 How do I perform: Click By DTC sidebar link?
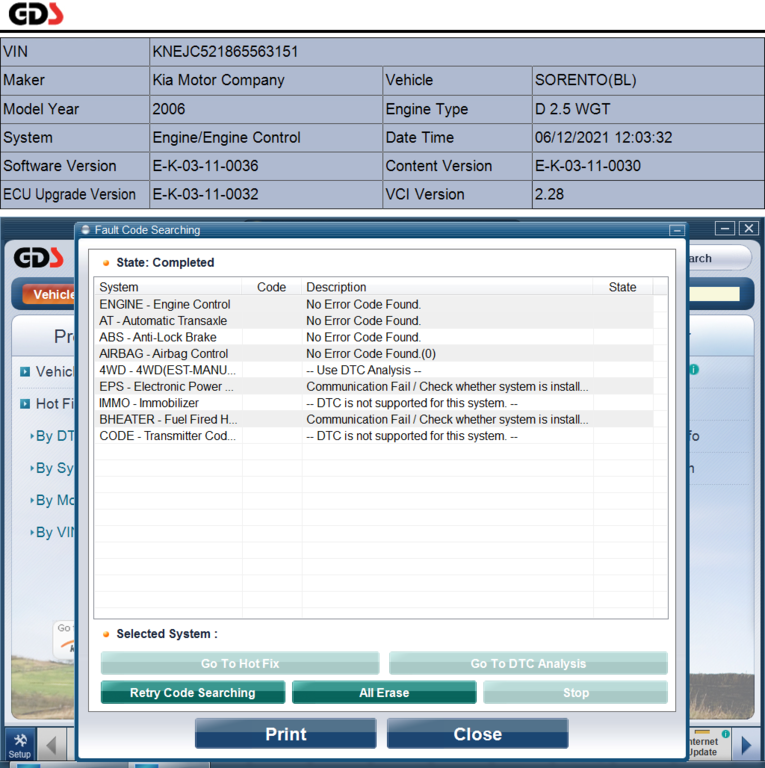click(52, 436)
